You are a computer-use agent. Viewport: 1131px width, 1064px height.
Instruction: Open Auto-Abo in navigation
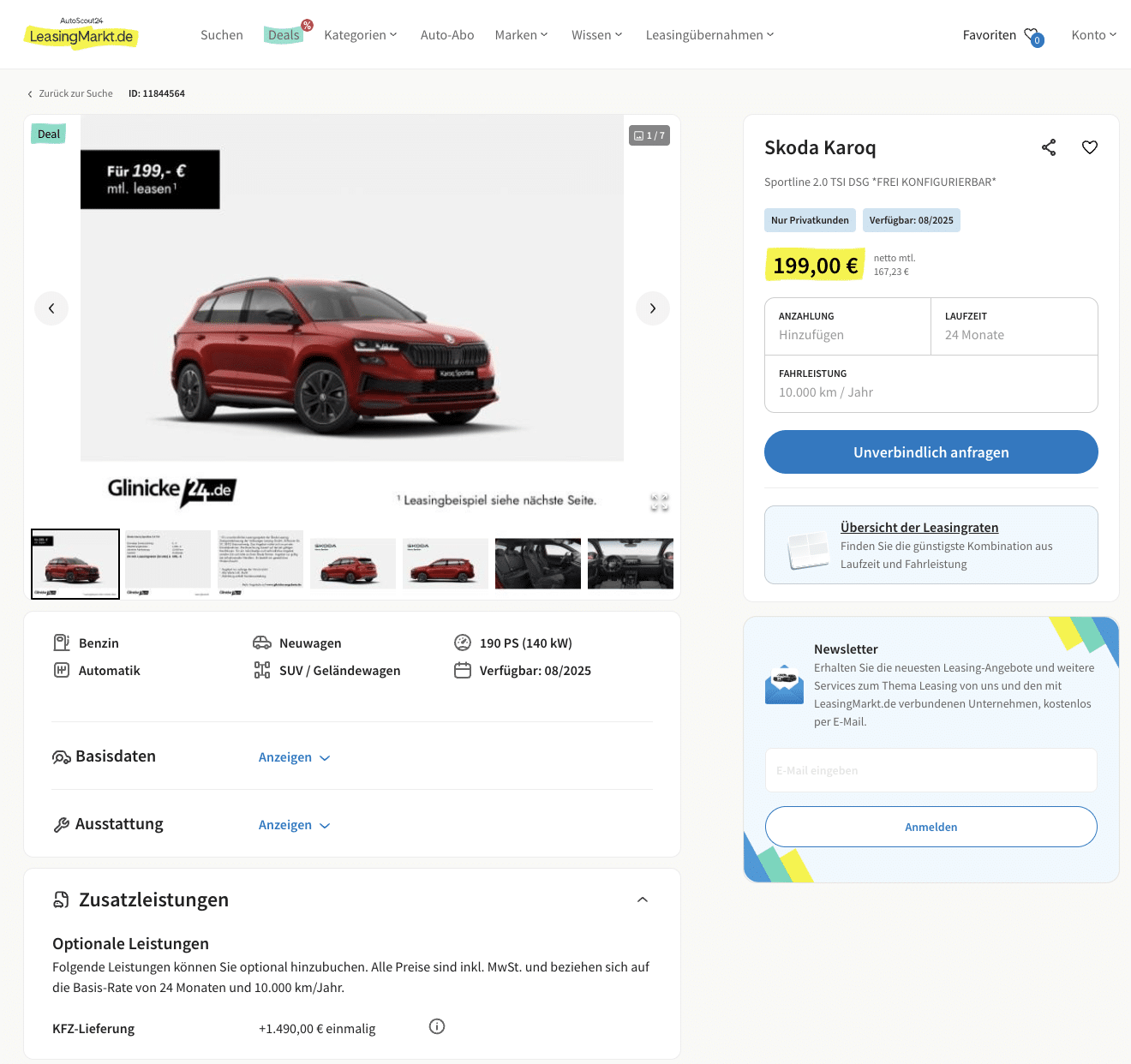pos(447,35)
